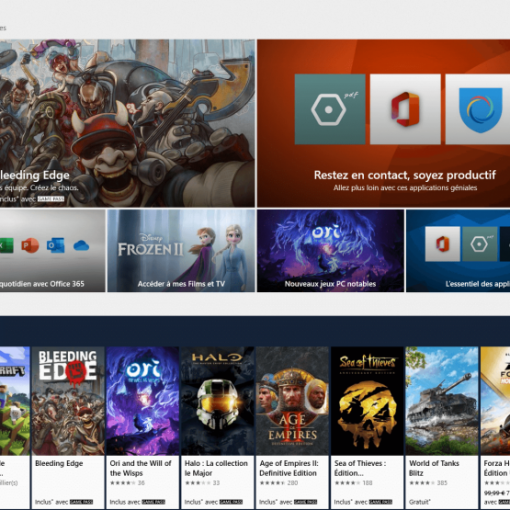Click 'Halo : La collection le Major' title
510x510 pixels.
[216, 468]
